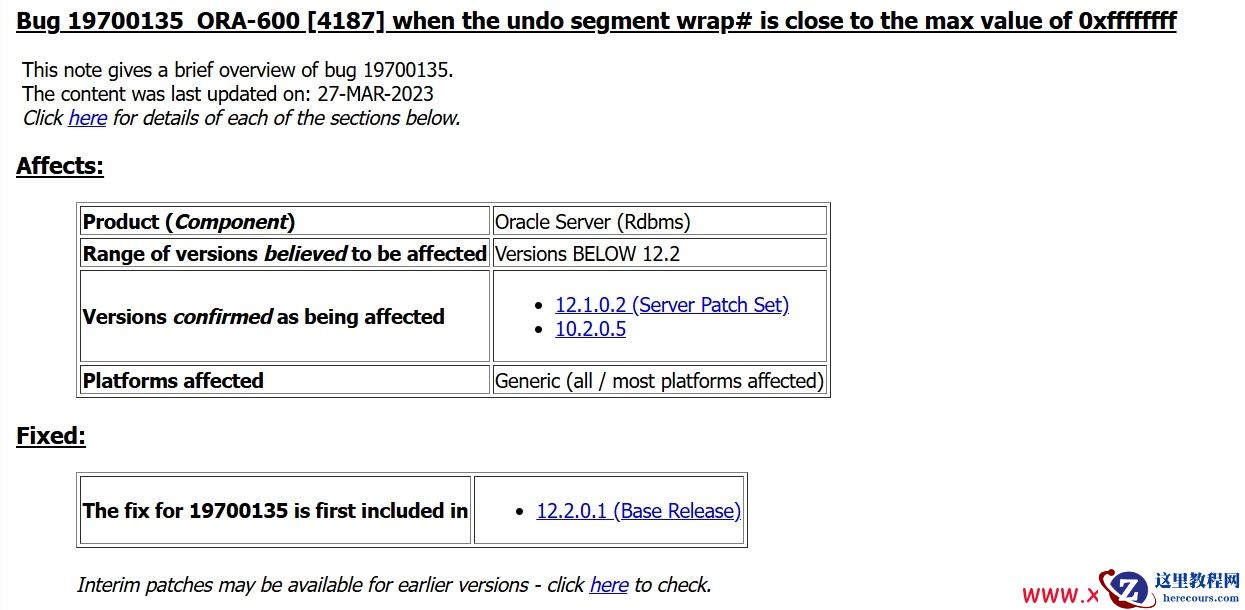Click 'Range of versions believed to be affected' cell
The image size is (1245, 610).
click(284, 254)
